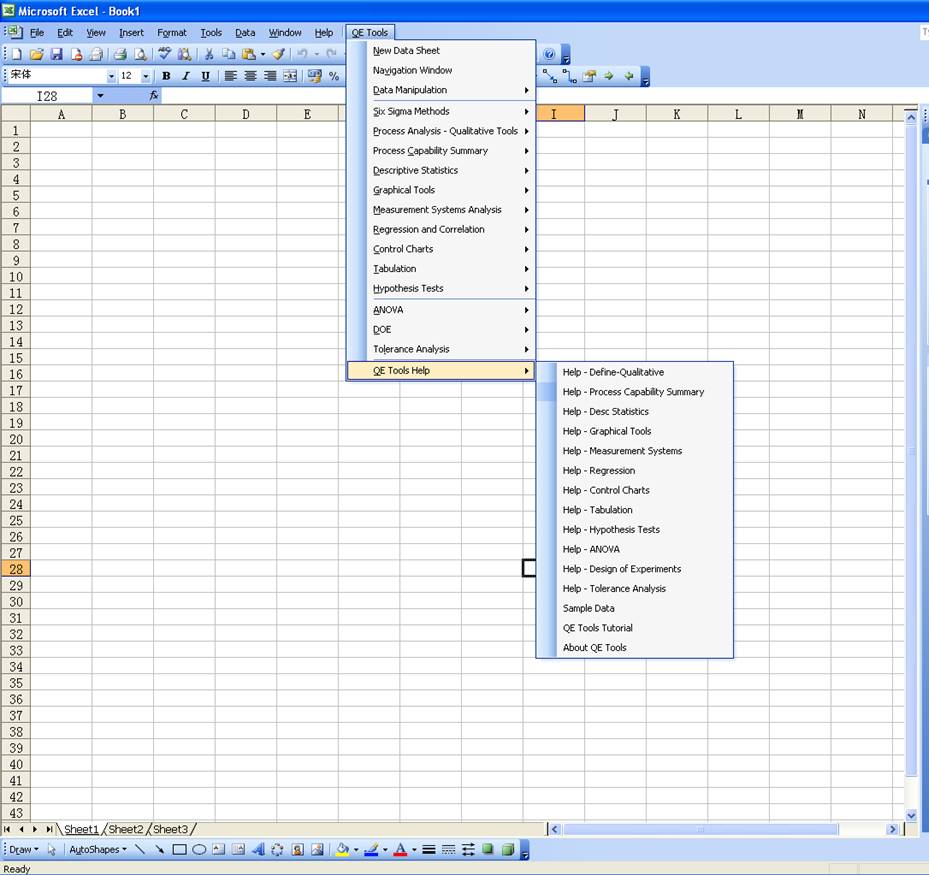929x875 pixels.
Task: Apply the Percent style button
Action: point(334,76)
